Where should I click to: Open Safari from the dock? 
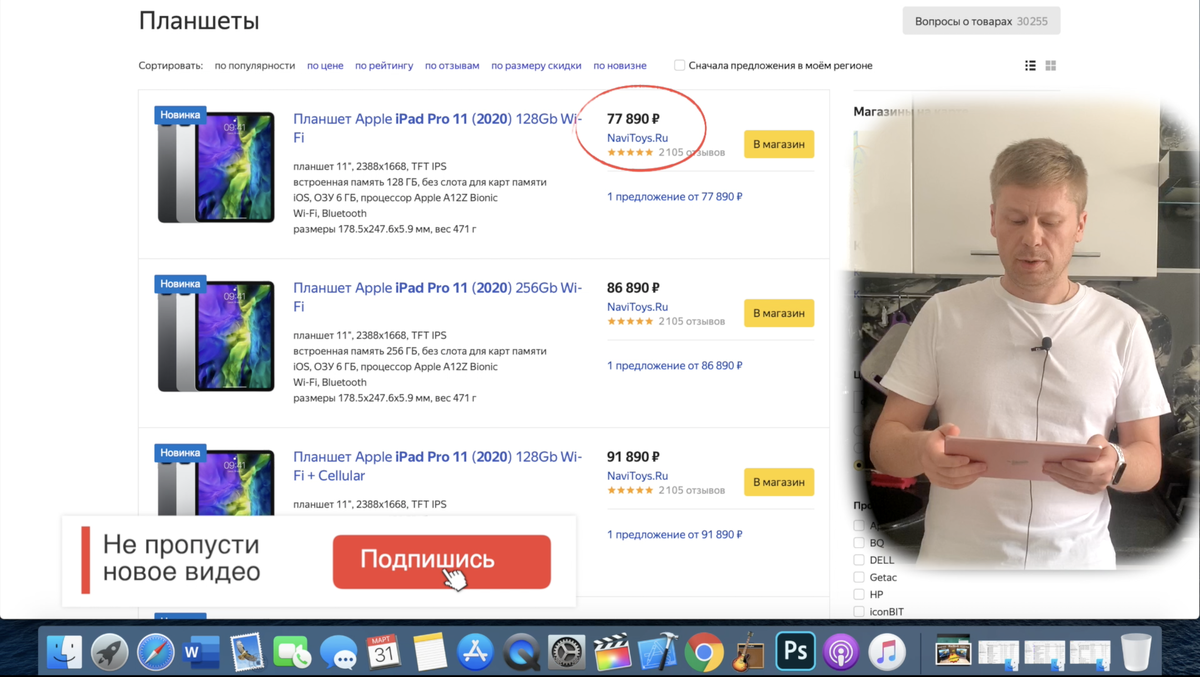tap(156, 652)
